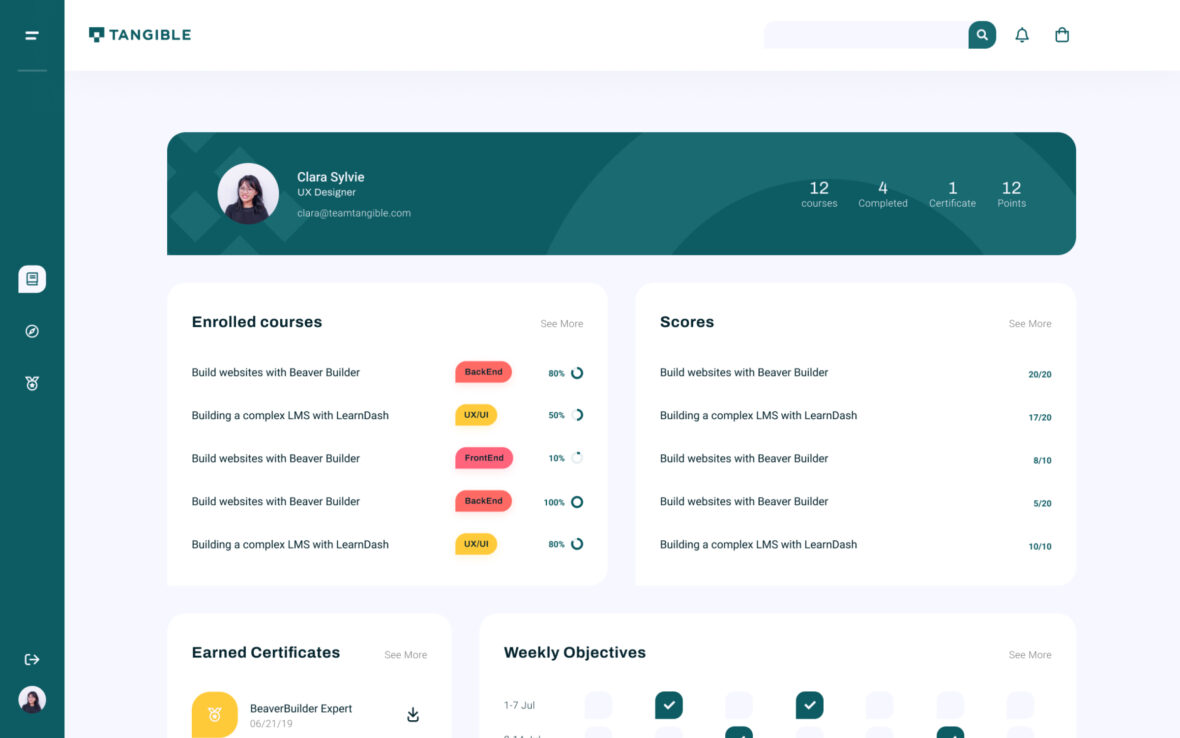Open See More in Weekly Objectives
This screenshot has height=738, width=1180.
1030,654
